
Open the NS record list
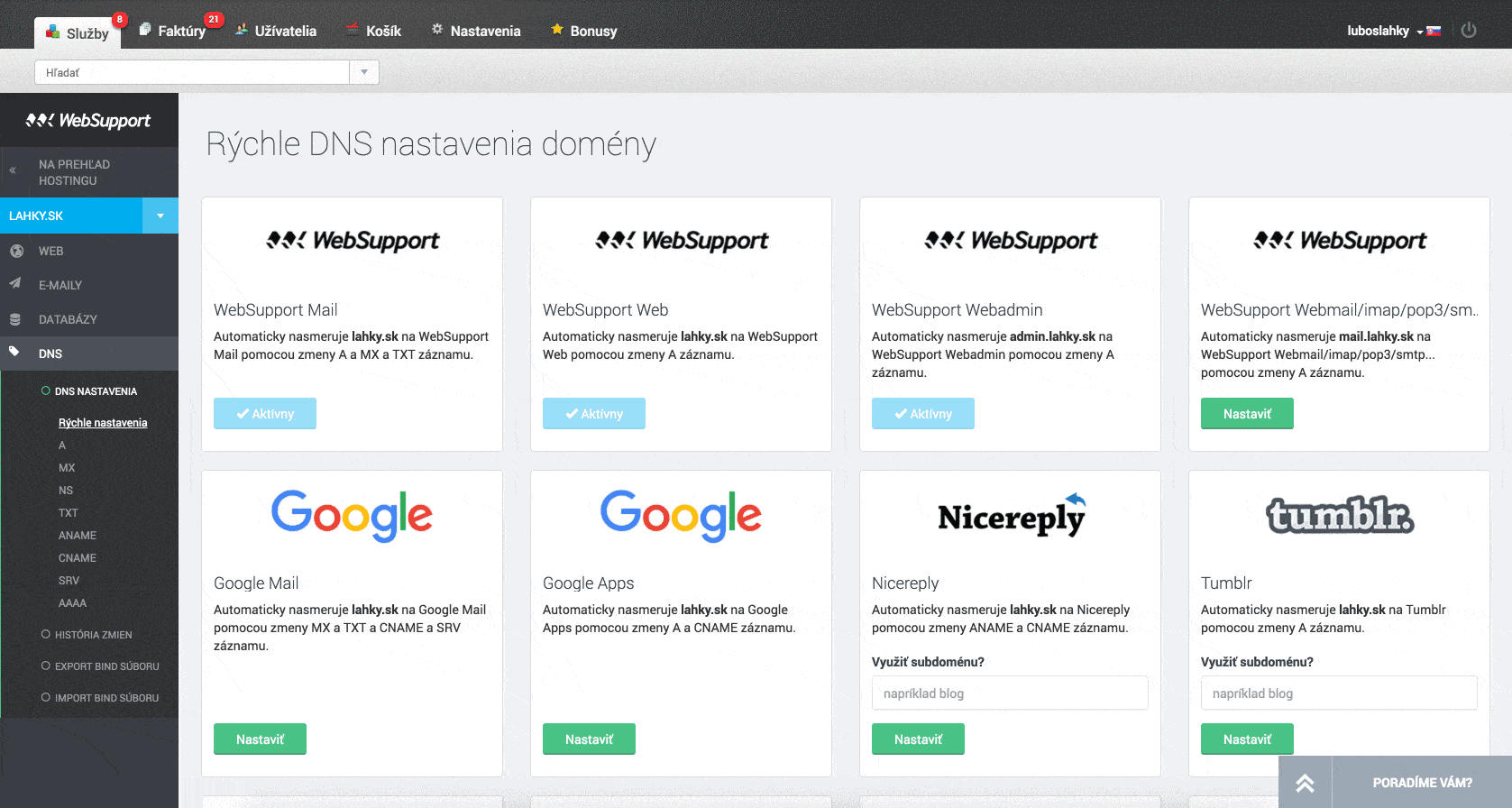point(66,491)
